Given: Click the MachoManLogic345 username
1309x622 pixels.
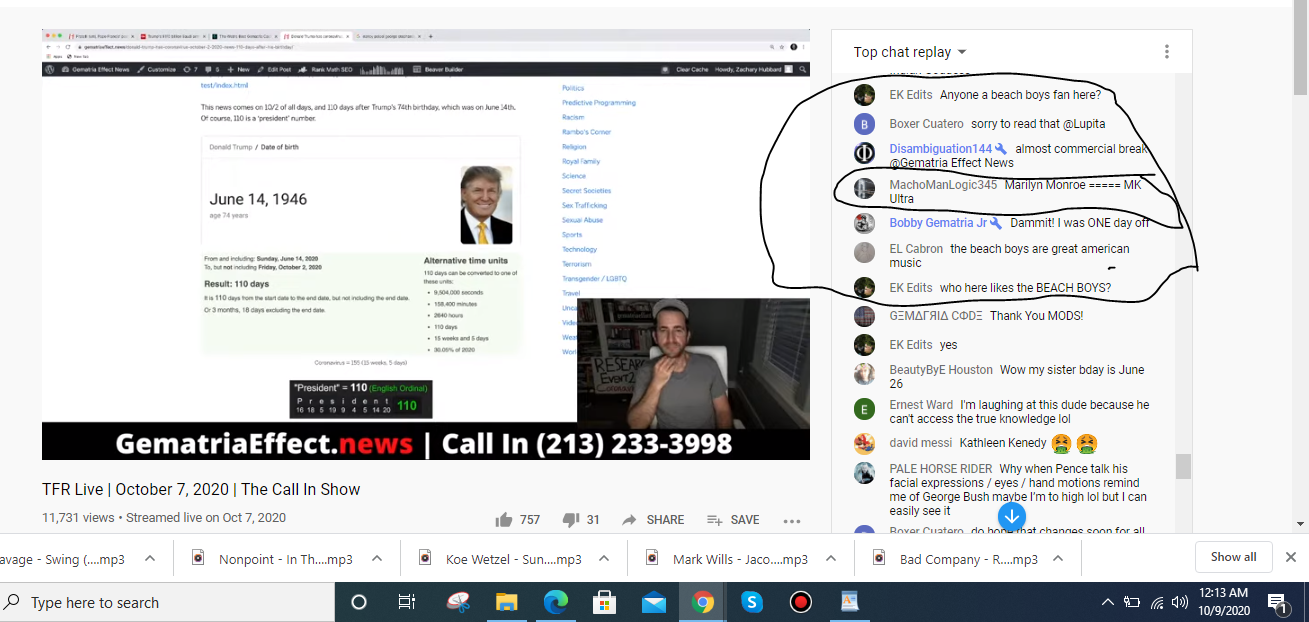Looking at the screenshot, I should click(943, 185).
